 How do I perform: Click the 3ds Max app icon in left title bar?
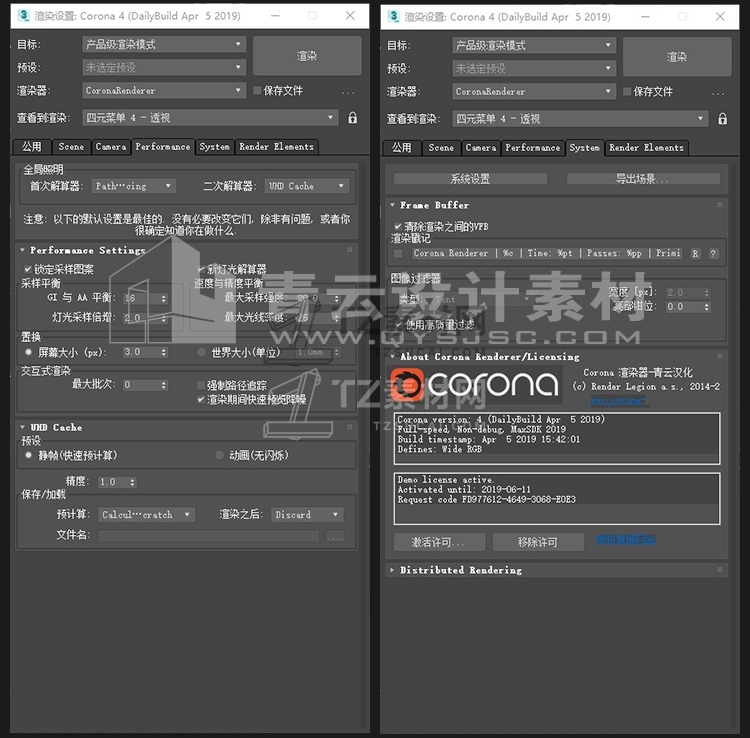pyautogui.click(x=23, y=15)
